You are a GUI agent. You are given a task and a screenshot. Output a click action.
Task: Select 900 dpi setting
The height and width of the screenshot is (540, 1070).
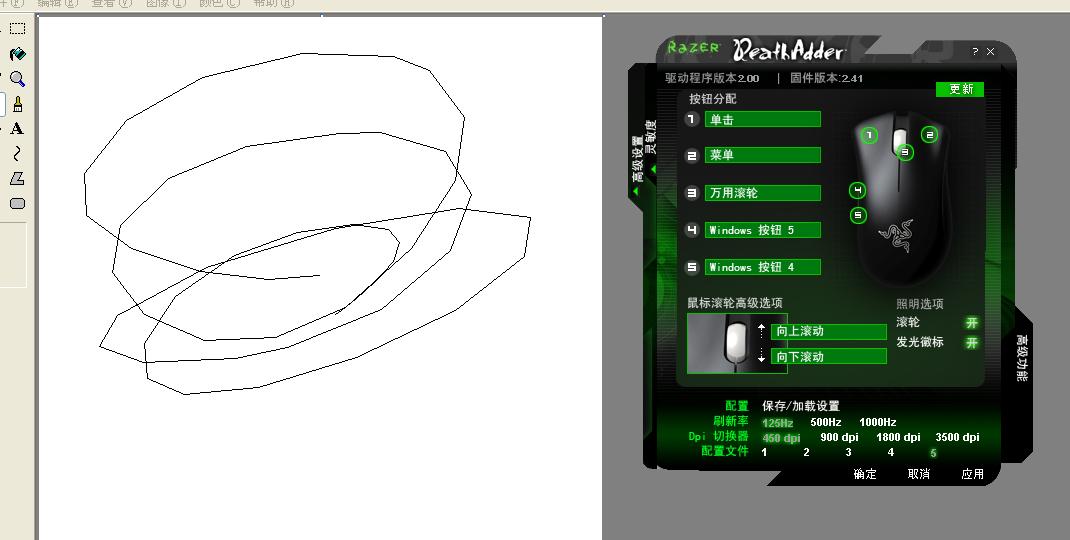[x=839, y=437]
